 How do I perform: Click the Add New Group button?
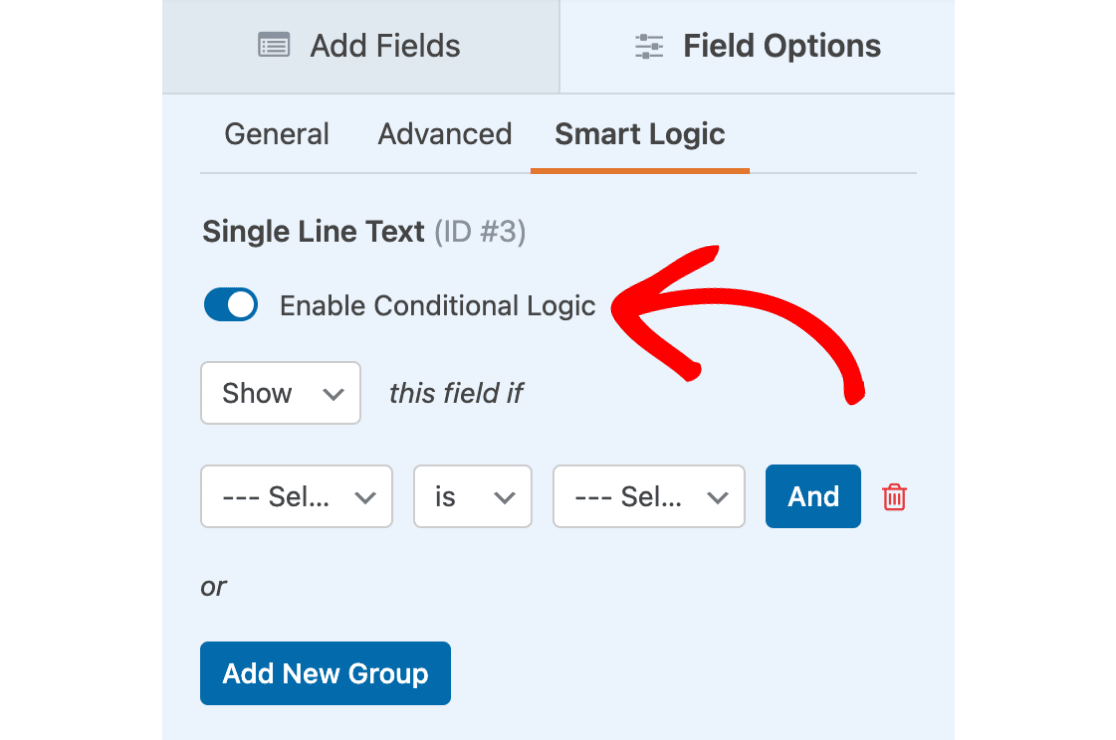[x=325, y=673]
